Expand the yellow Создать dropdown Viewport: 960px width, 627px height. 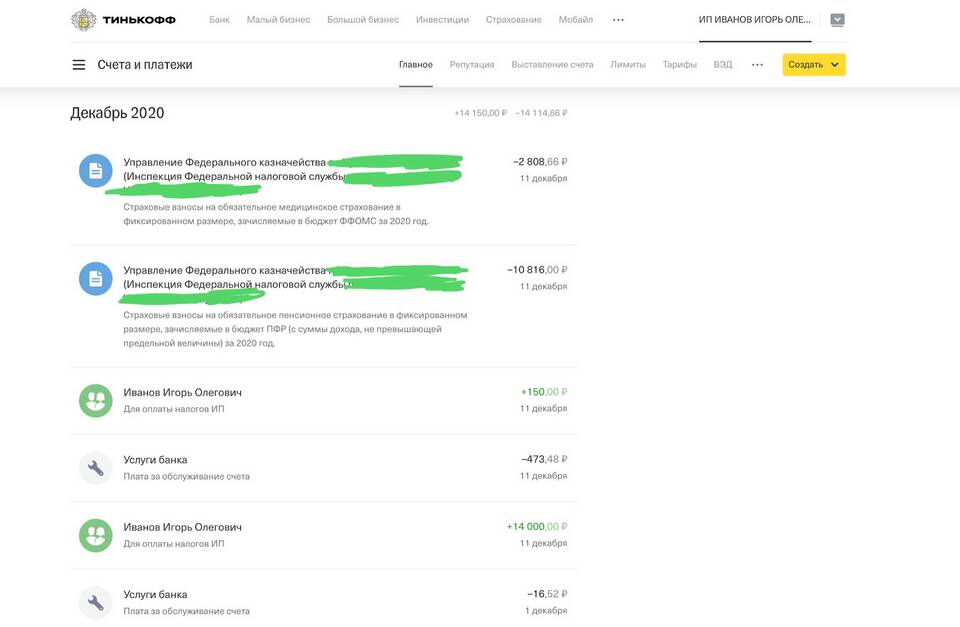(814, 65)
